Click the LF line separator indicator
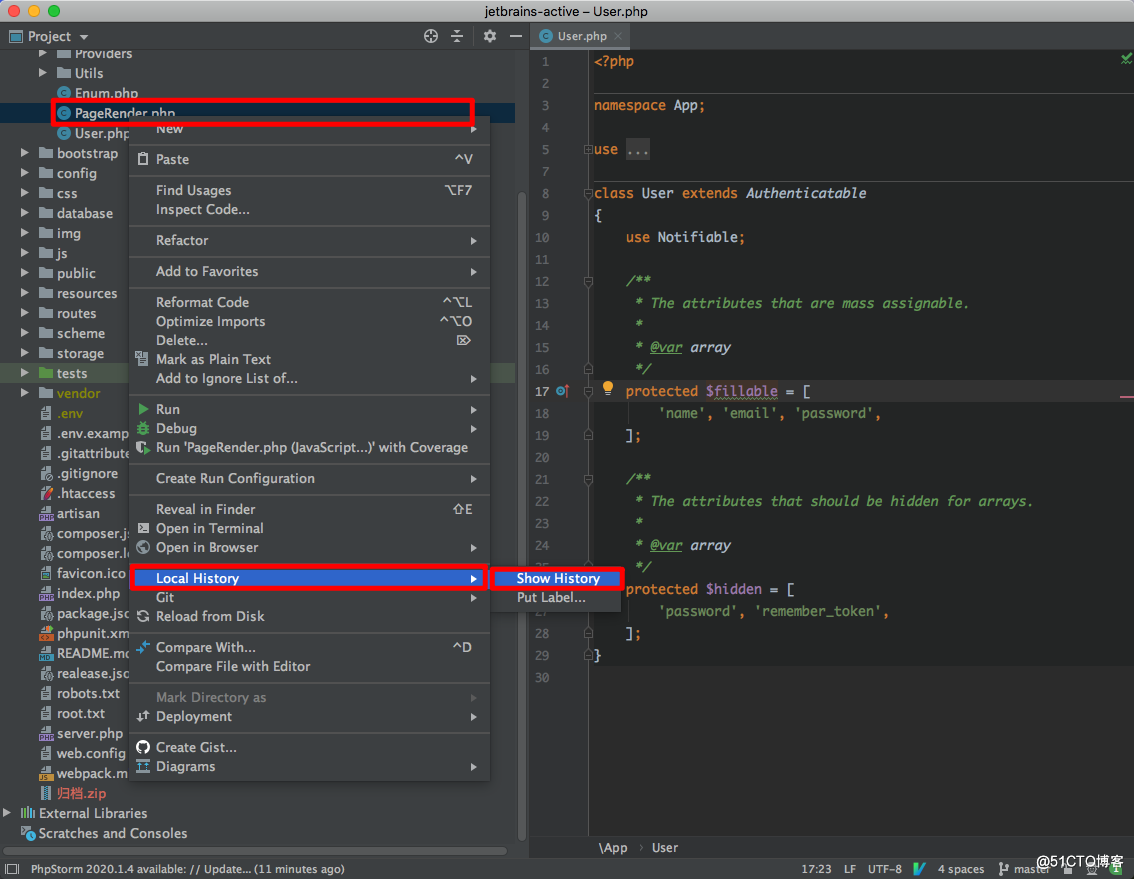The height and width of the screenshot is (879, 1134). point(850,869)
